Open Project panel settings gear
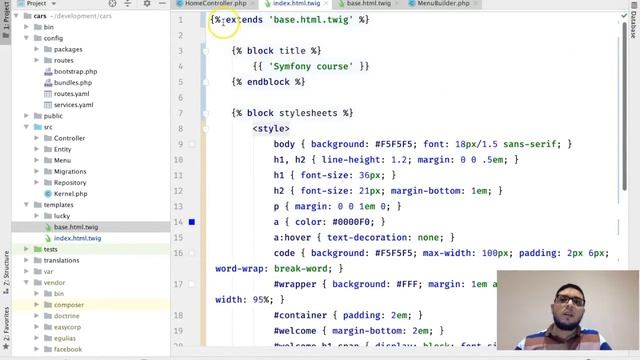The height and width of the screenshot is (360, 640). [147, 3]
